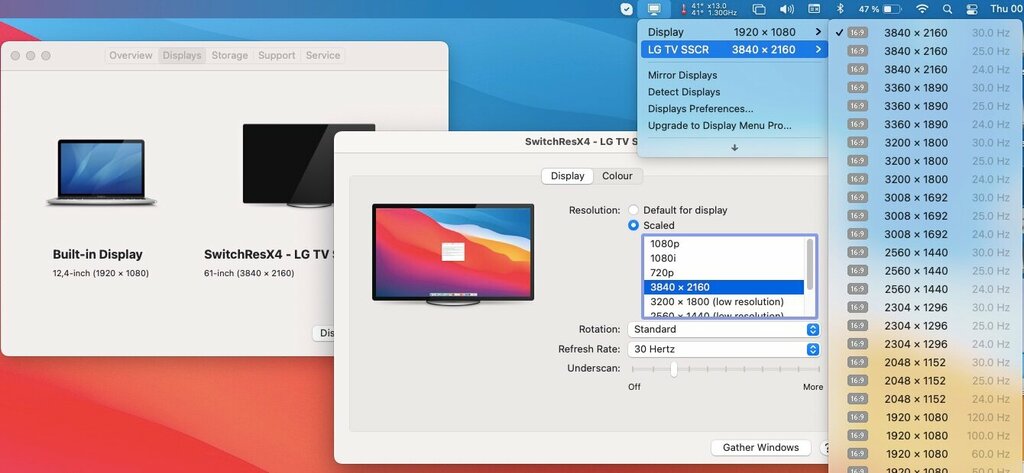Open Spotlight search magnifier icon
The image size is (1024, 473).
coord(946,9)
